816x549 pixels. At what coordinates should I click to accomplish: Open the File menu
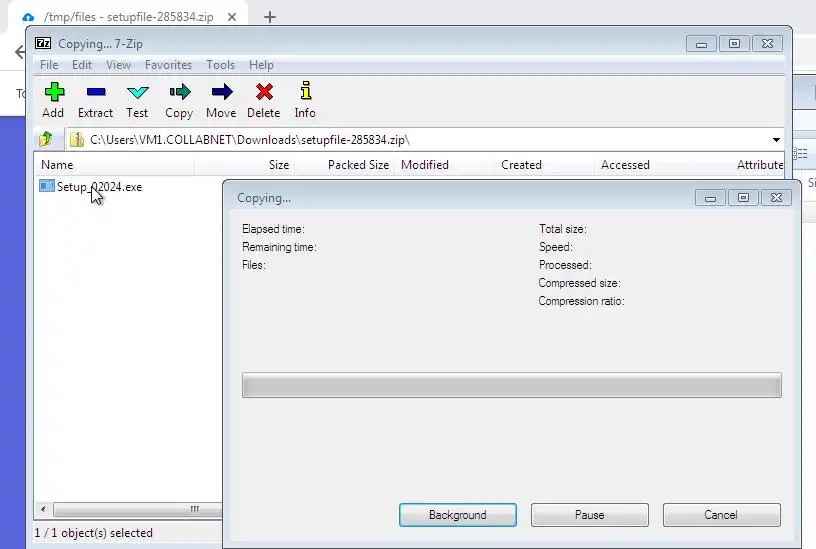(x=49, y=65)
